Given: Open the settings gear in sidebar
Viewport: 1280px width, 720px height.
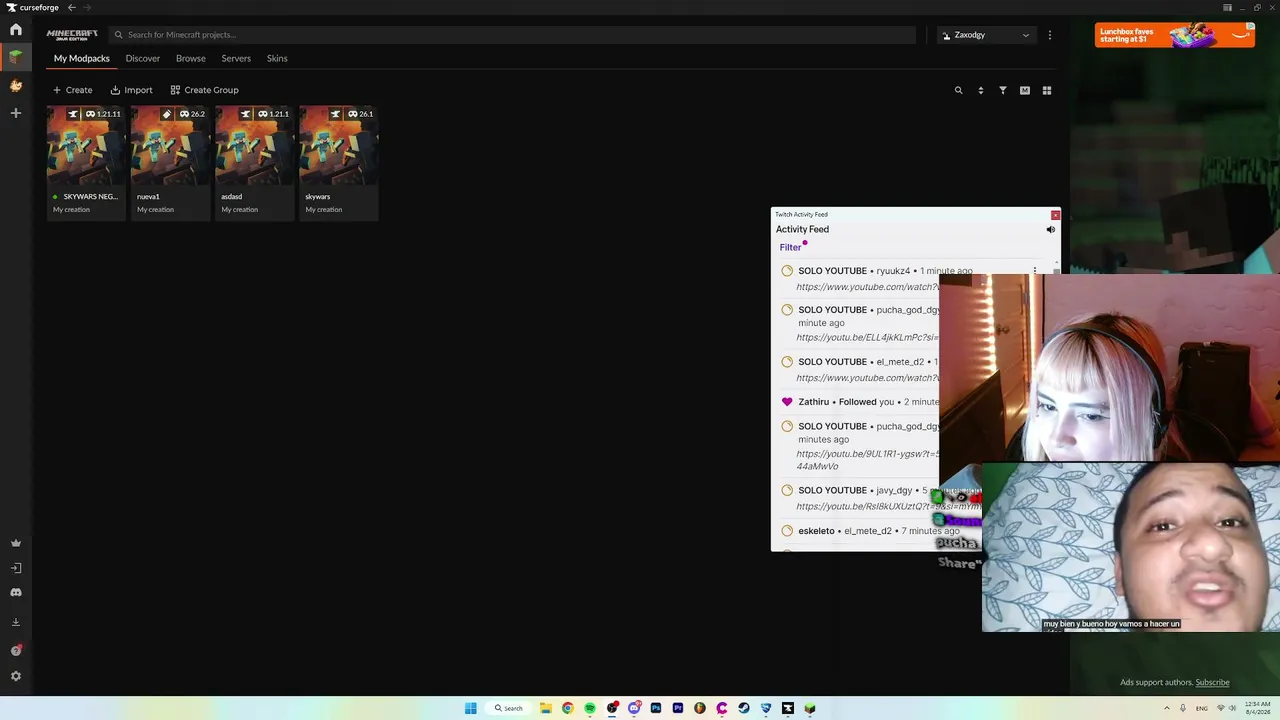Looking at the screenshot, I should pyautogui.click(x=15, y=676).
